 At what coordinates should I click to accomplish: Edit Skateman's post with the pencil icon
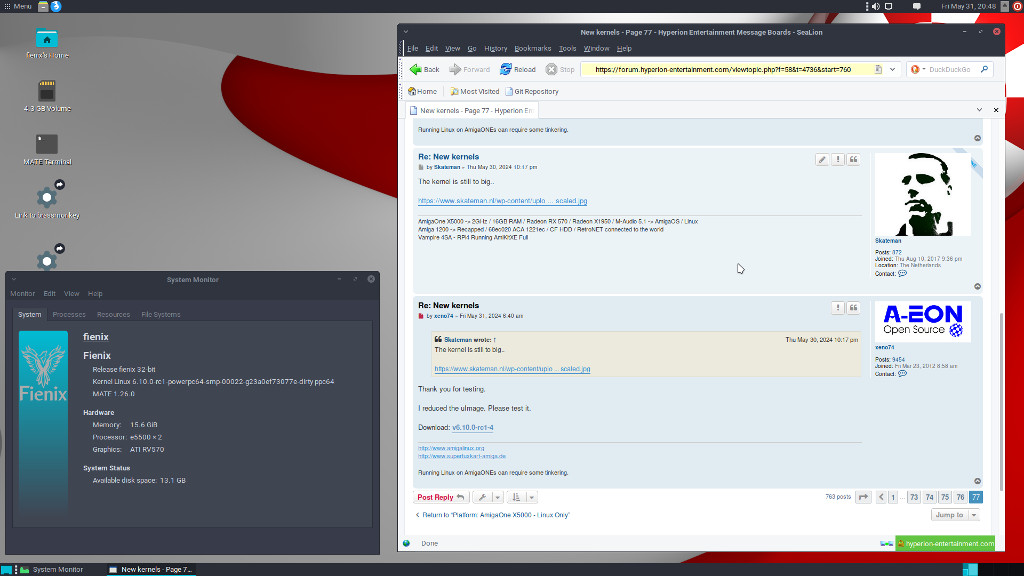pyautogui.click(x=822, y=159)
